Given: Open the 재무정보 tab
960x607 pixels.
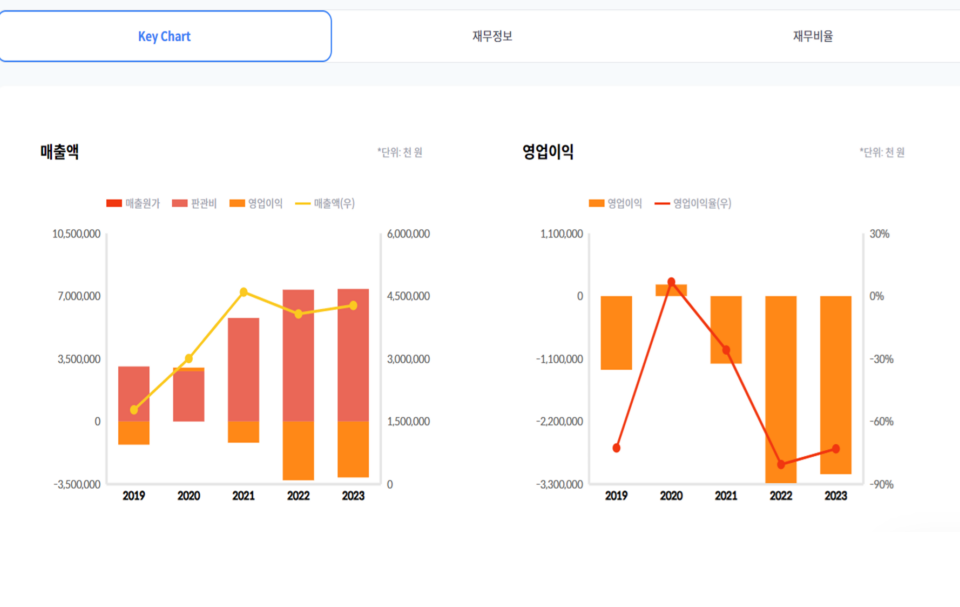Looking at the screenshot, I should point(492,37).
